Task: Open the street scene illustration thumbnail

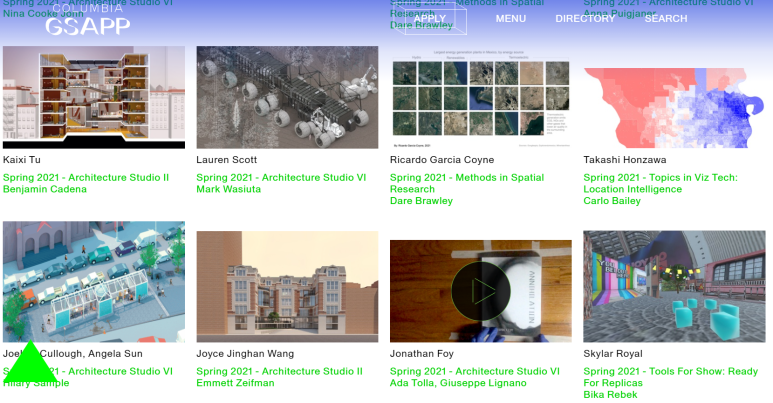Action: [94, 282]
